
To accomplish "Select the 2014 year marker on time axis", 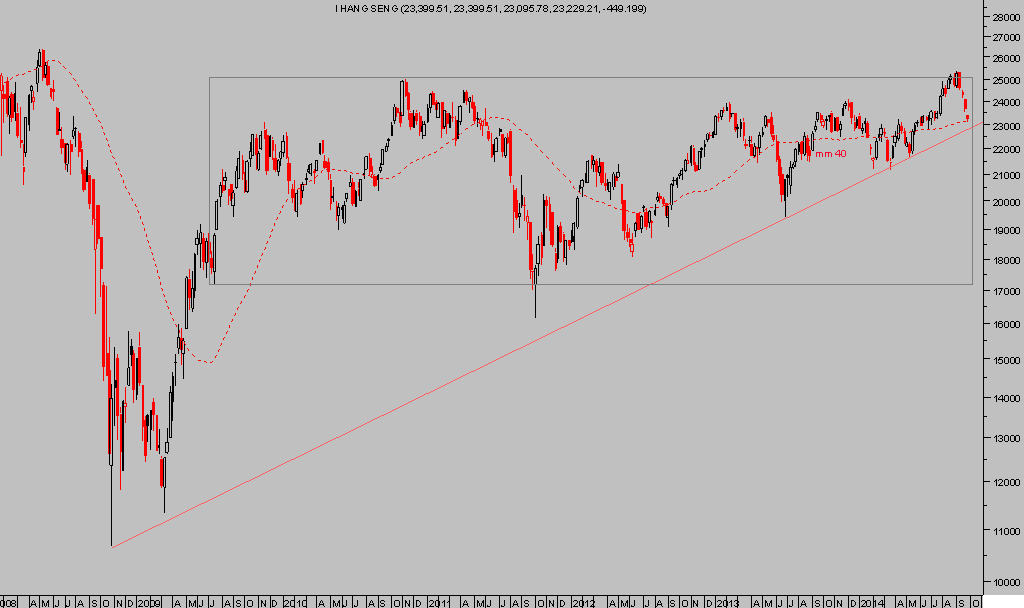I will 873,603.
